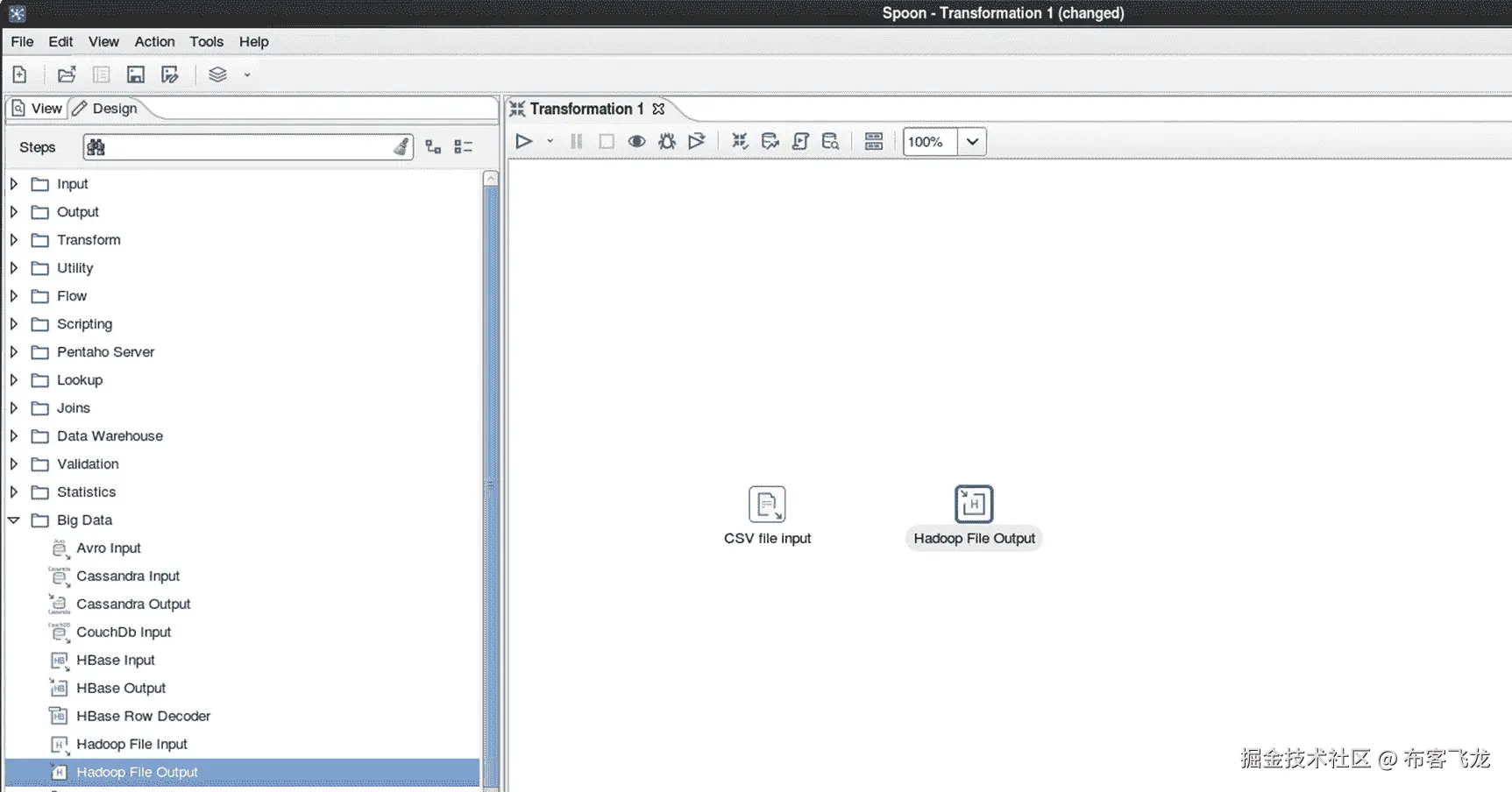The image size is (1512, 792).
Task: Select the Cassandra Input step
Action: point(127,576)
